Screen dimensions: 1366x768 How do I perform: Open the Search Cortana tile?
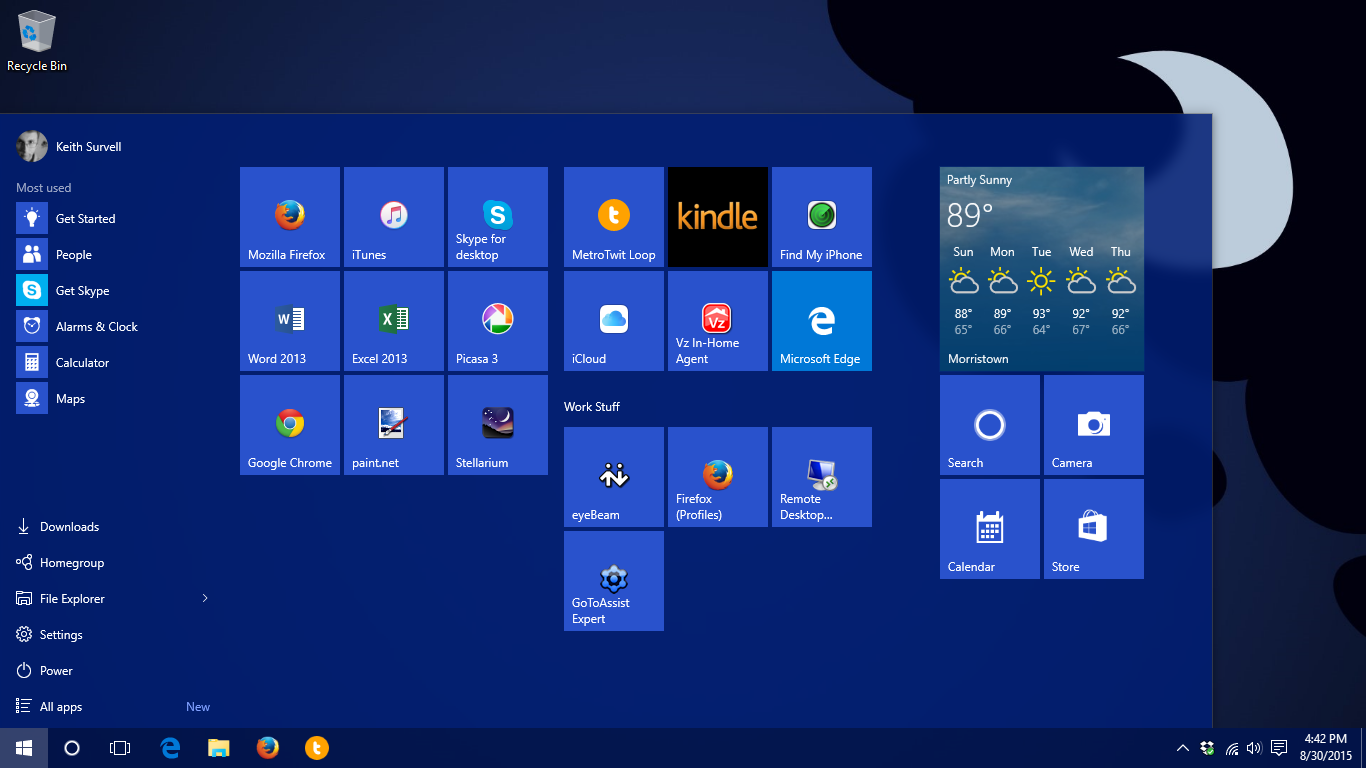click(990, 425)
